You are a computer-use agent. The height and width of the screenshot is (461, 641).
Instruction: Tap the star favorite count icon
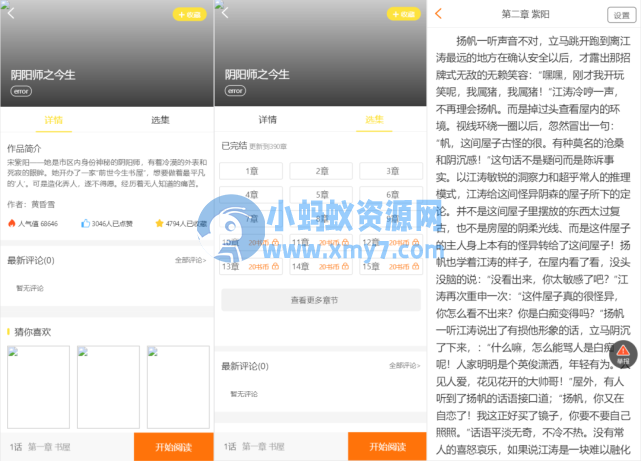(x=159, y=223)
